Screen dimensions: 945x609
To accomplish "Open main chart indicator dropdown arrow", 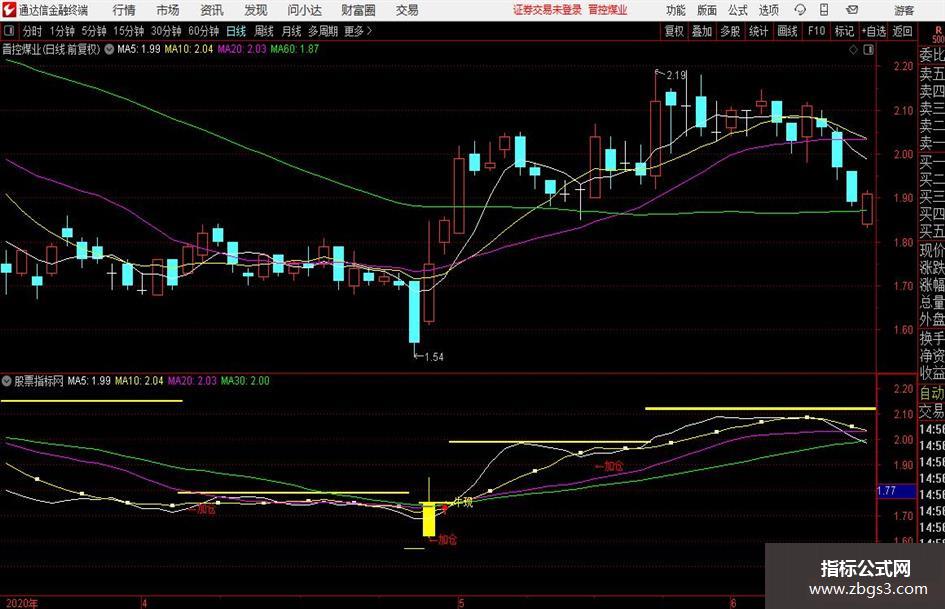I will click(109, 49).
